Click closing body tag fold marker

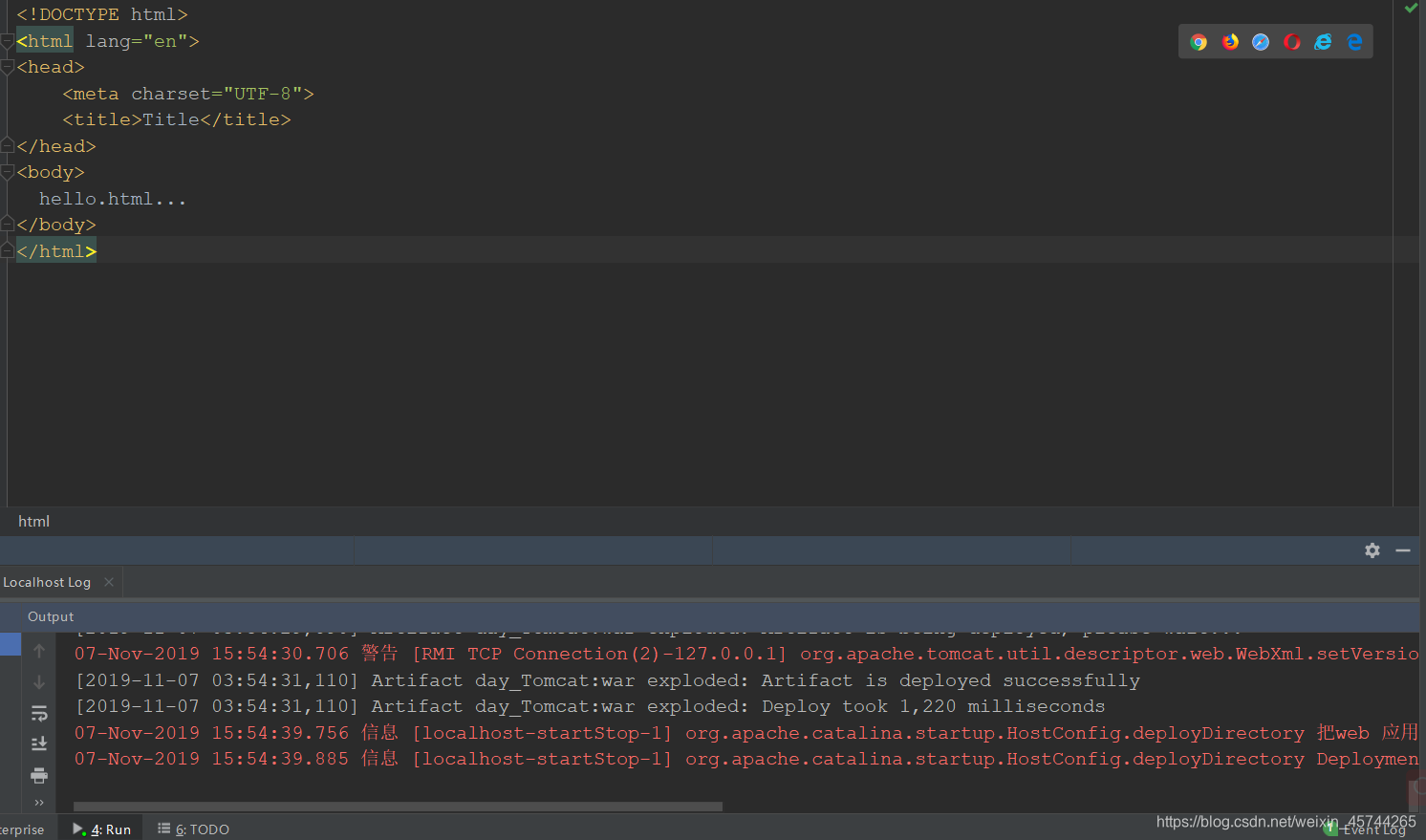point(7,225)
